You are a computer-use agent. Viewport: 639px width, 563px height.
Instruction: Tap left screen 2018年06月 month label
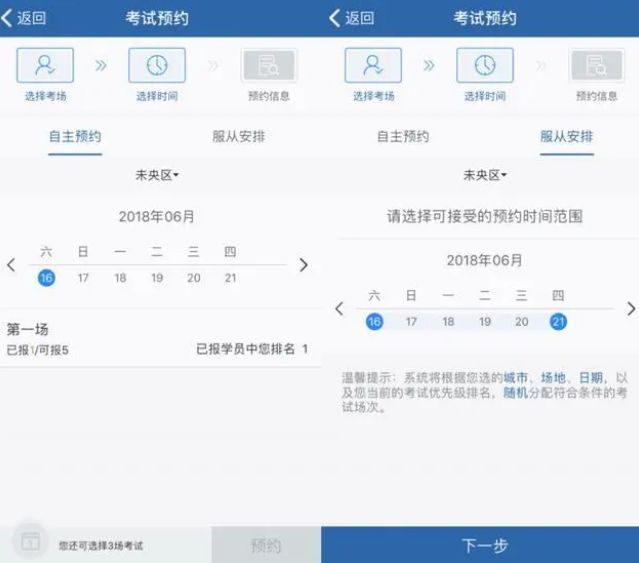[x=156, y=217]
